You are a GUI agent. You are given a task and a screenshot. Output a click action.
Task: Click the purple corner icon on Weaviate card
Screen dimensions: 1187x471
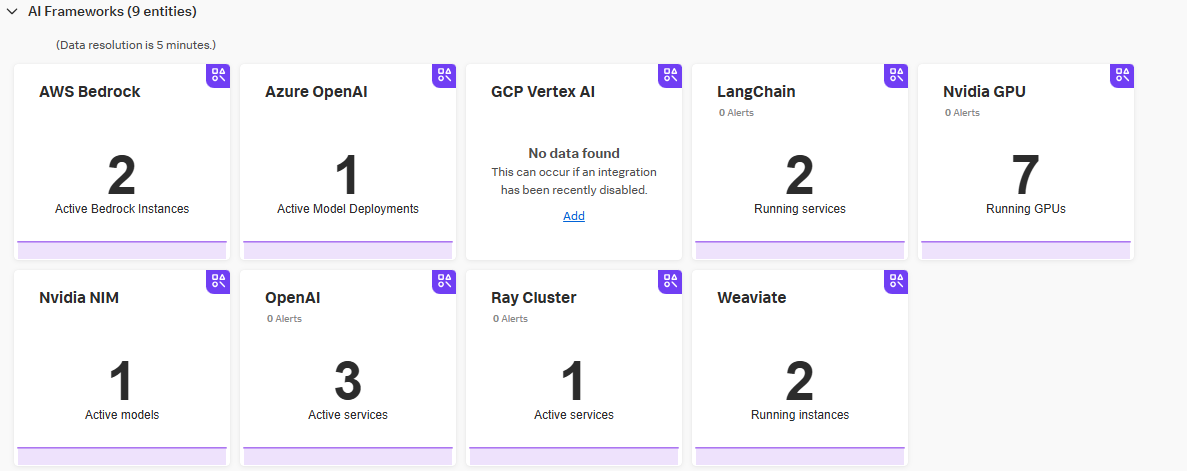[896, 281]
